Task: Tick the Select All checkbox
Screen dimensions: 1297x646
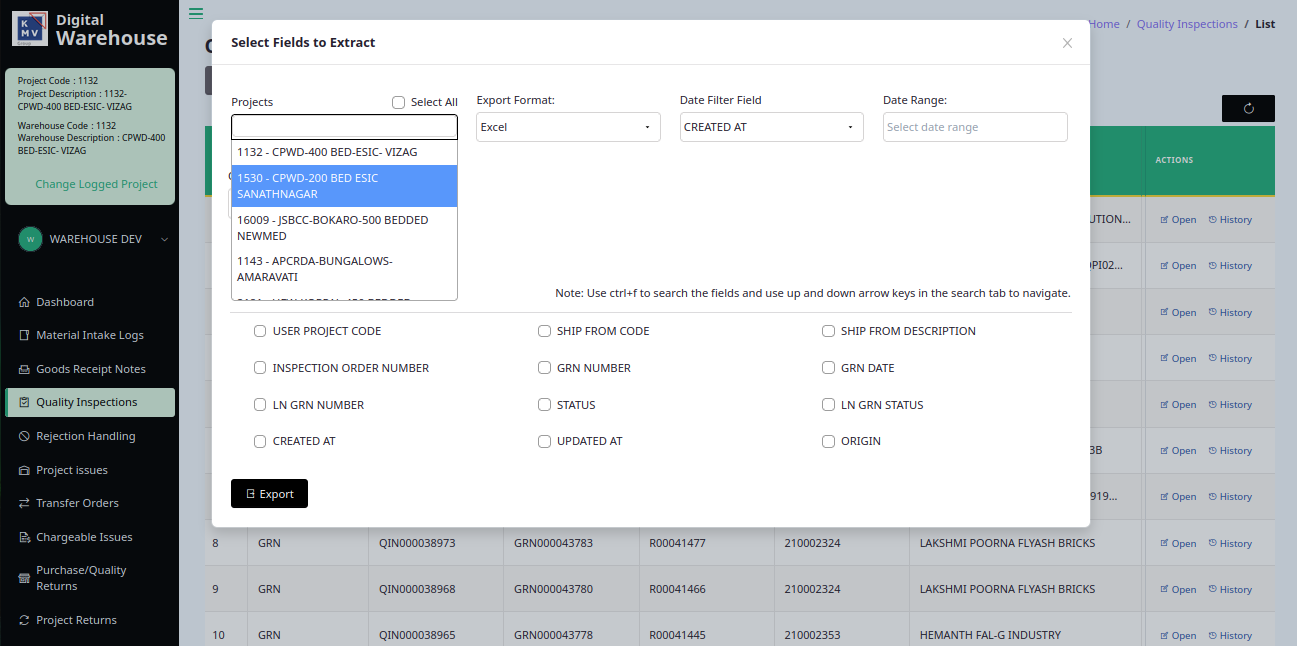Action: point(399,102)
